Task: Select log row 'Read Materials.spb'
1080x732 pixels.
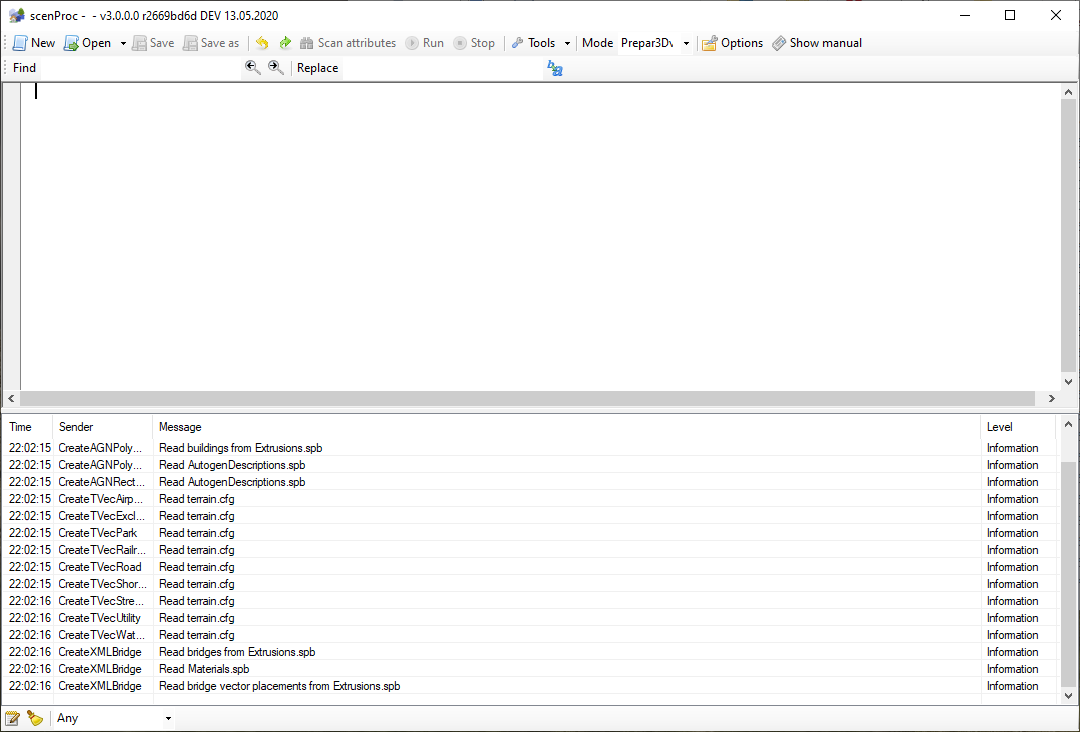Action: click(529, 669)
